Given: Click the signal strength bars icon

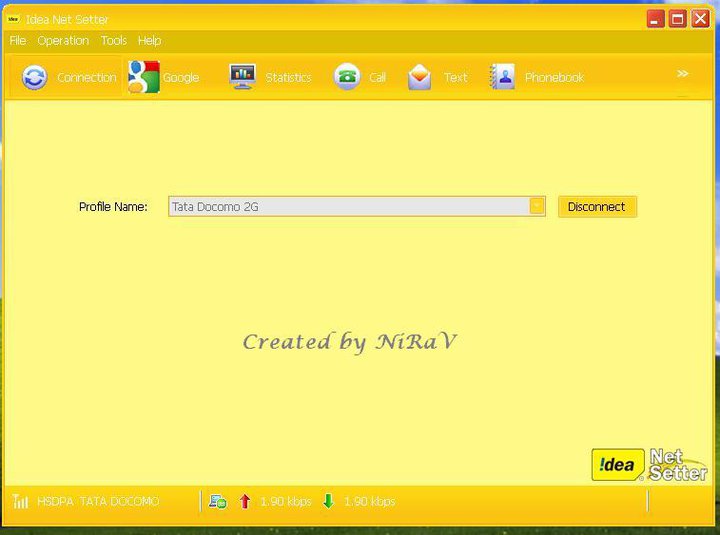Looking at the screenshot, I should tap(20, 501).
